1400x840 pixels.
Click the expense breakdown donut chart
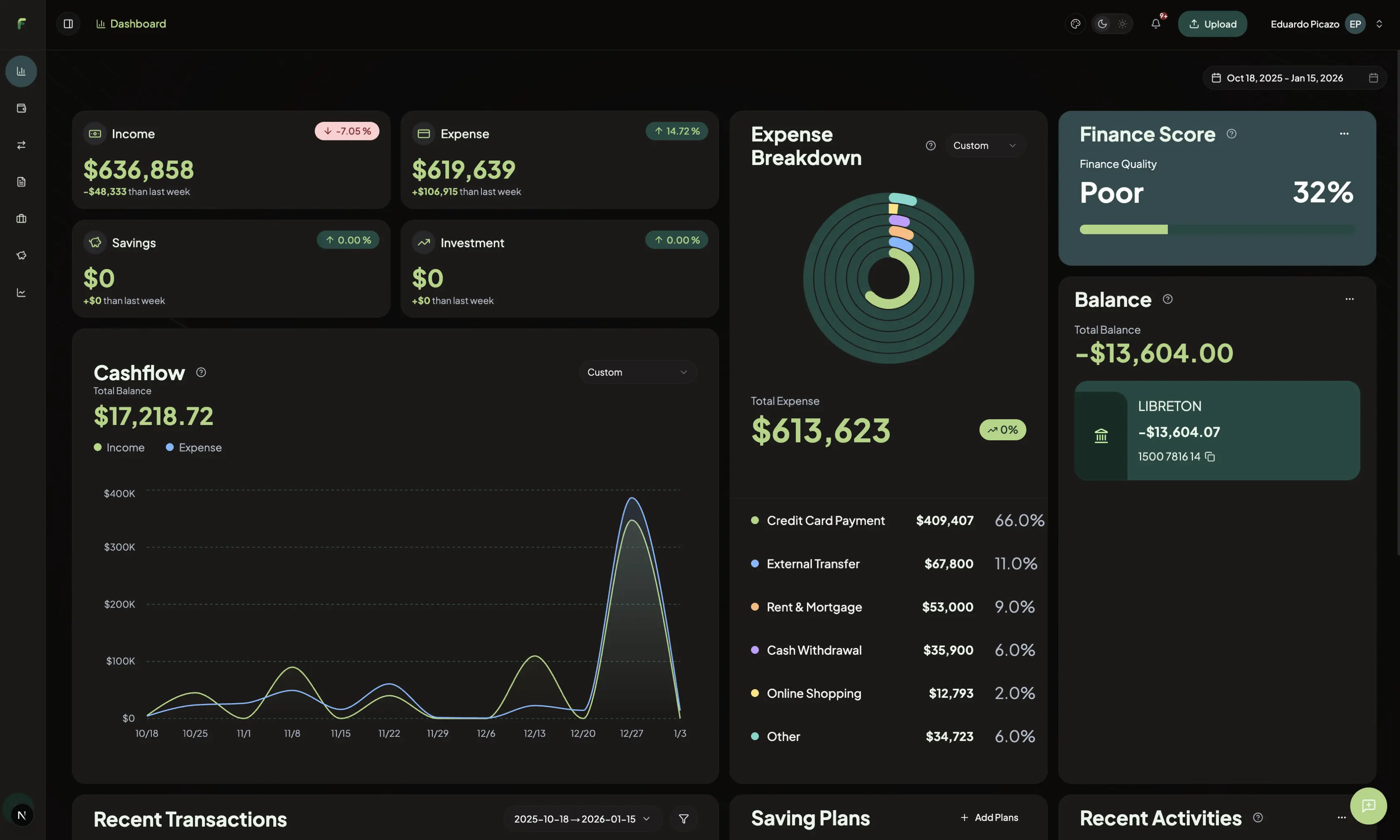pos(889,278)
